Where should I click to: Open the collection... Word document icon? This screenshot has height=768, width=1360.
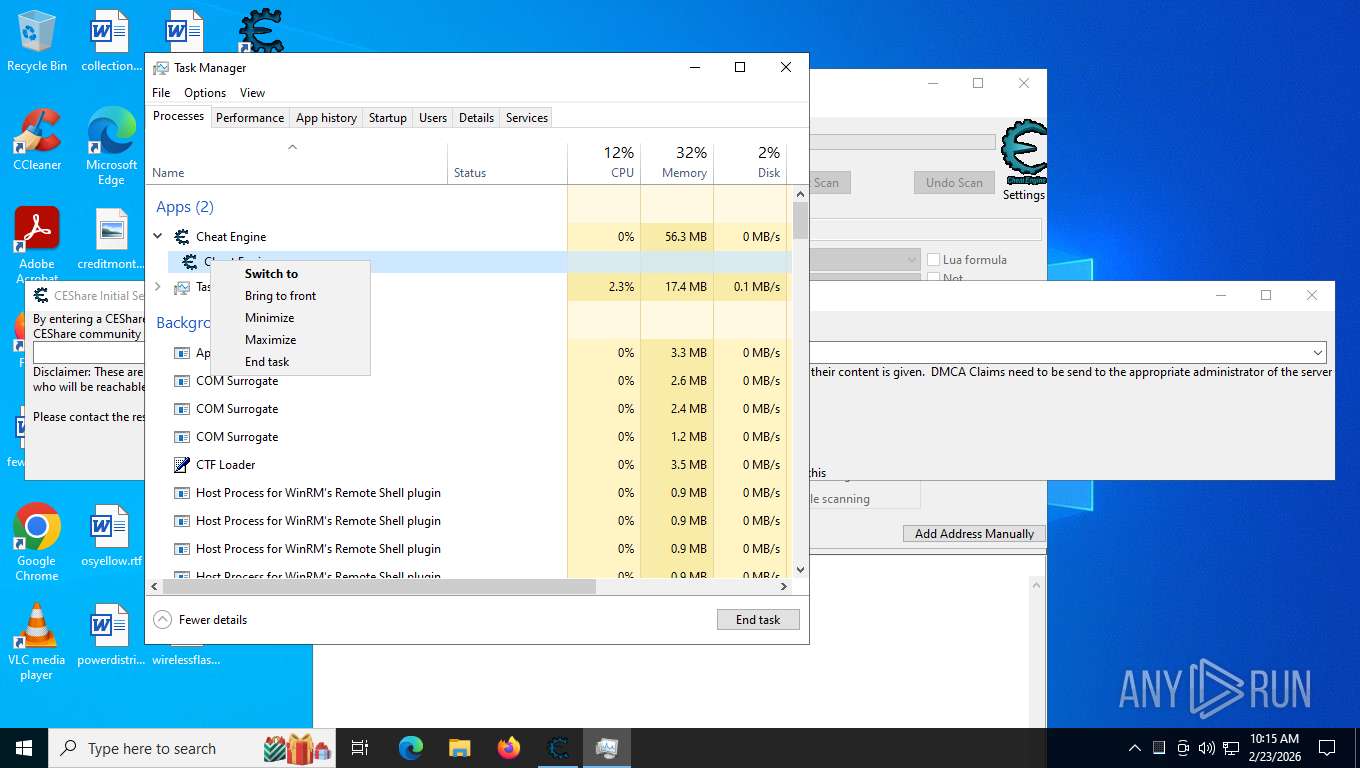tap(111, 40)
